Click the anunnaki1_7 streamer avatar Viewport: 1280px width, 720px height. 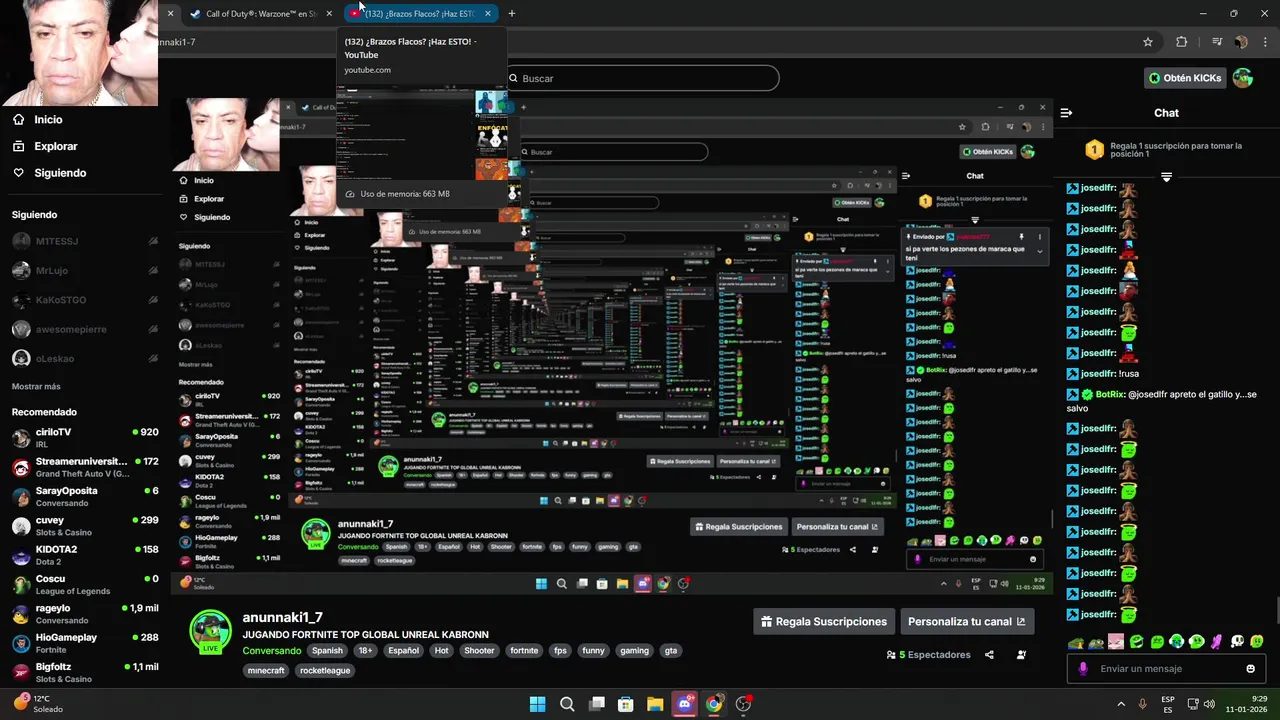click(x=210, y=632)
